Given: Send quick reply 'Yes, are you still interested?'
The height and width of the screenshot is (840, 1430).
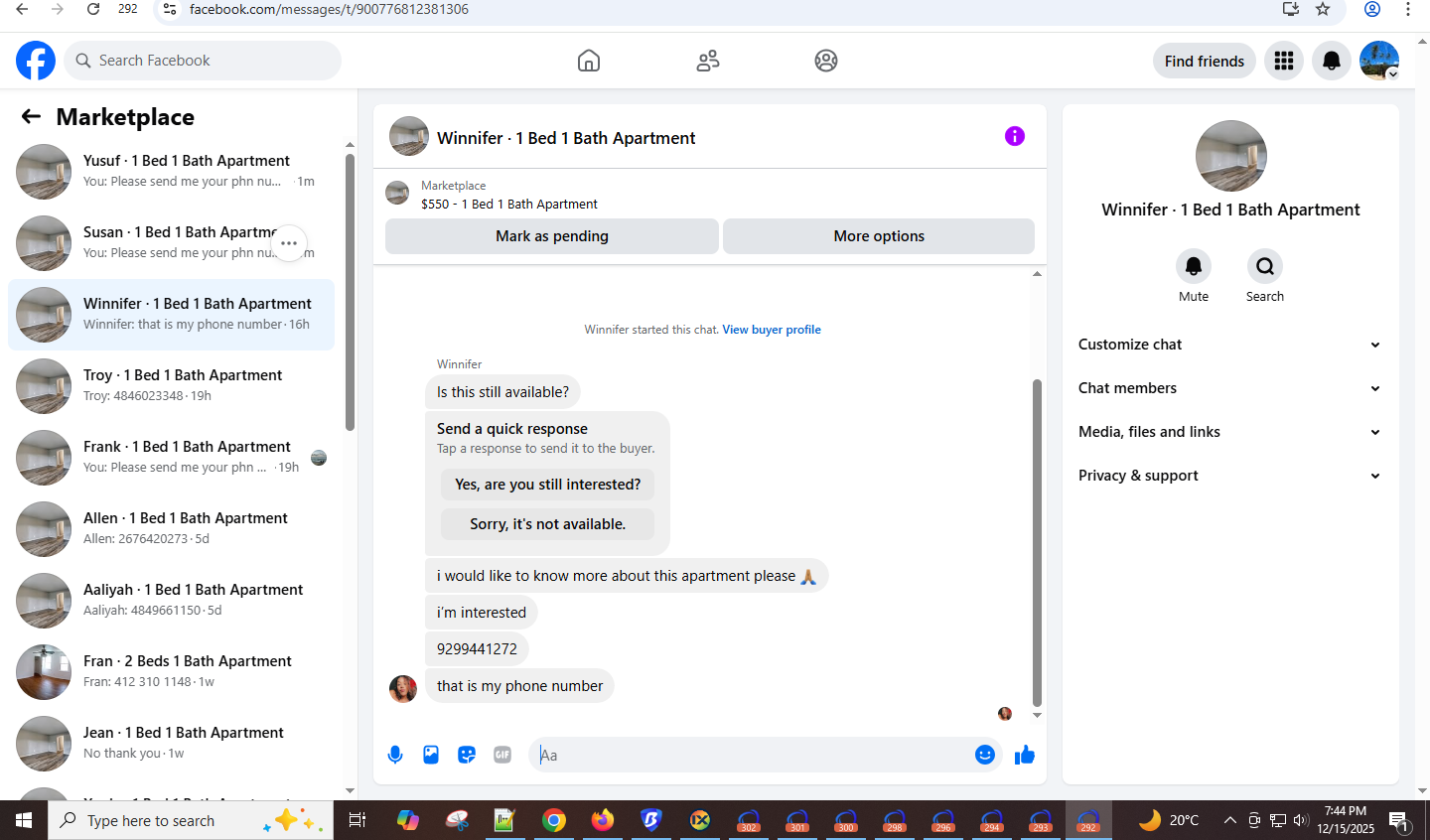Looking at the screenshot, I should coord(548,485).
